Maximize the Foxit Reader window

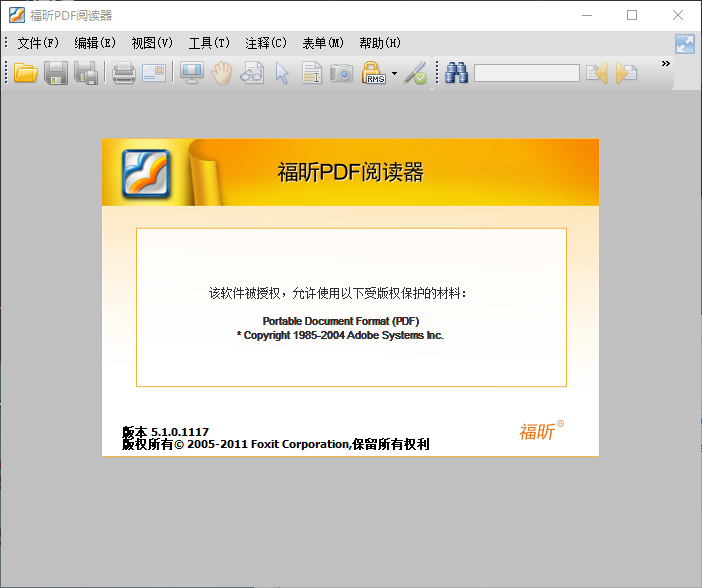tap(632, 15)
